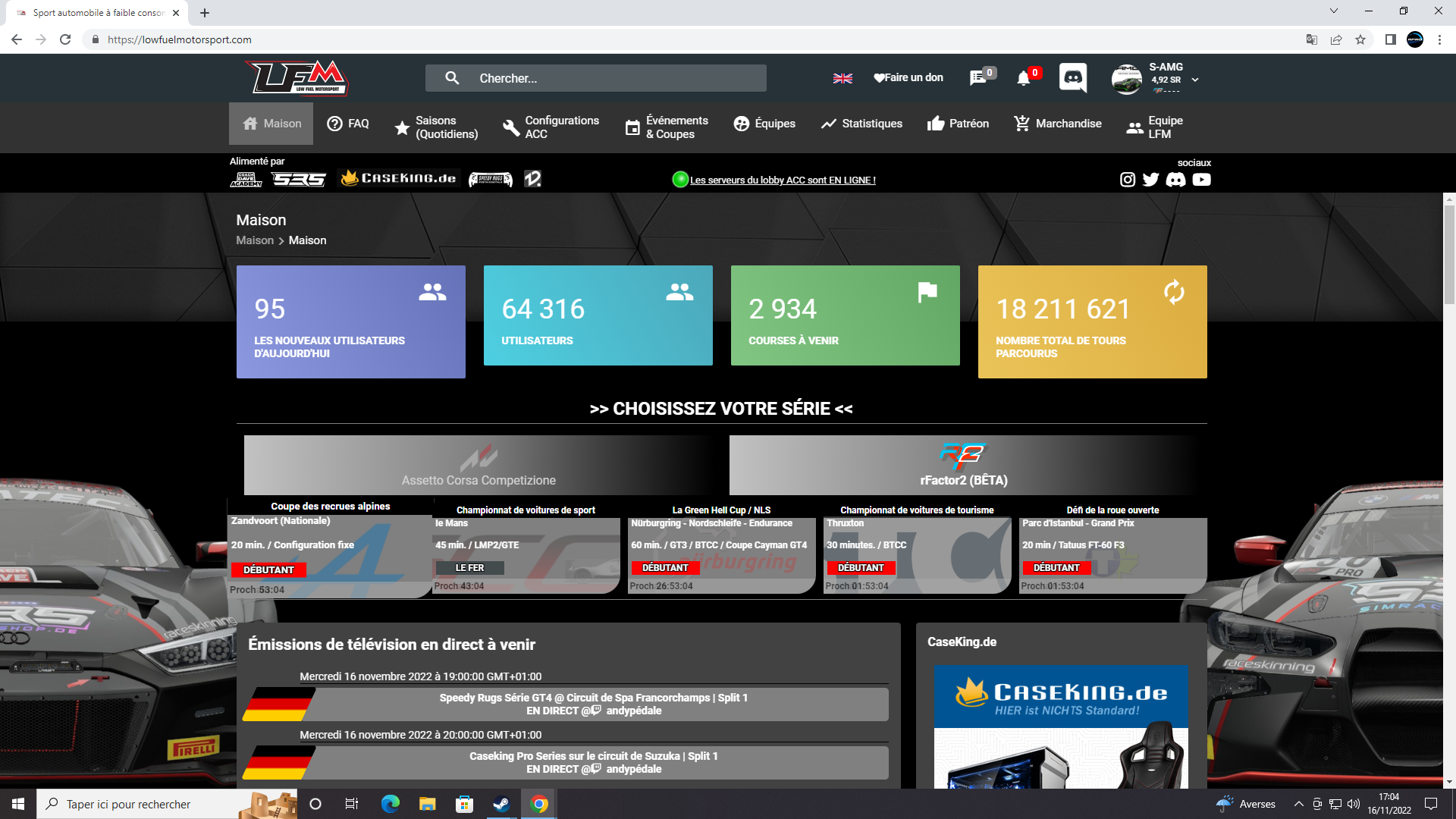The width and height of the screenshot is (1456, 819).
Task: Open the Twitter social icon
Action: 1151,180
